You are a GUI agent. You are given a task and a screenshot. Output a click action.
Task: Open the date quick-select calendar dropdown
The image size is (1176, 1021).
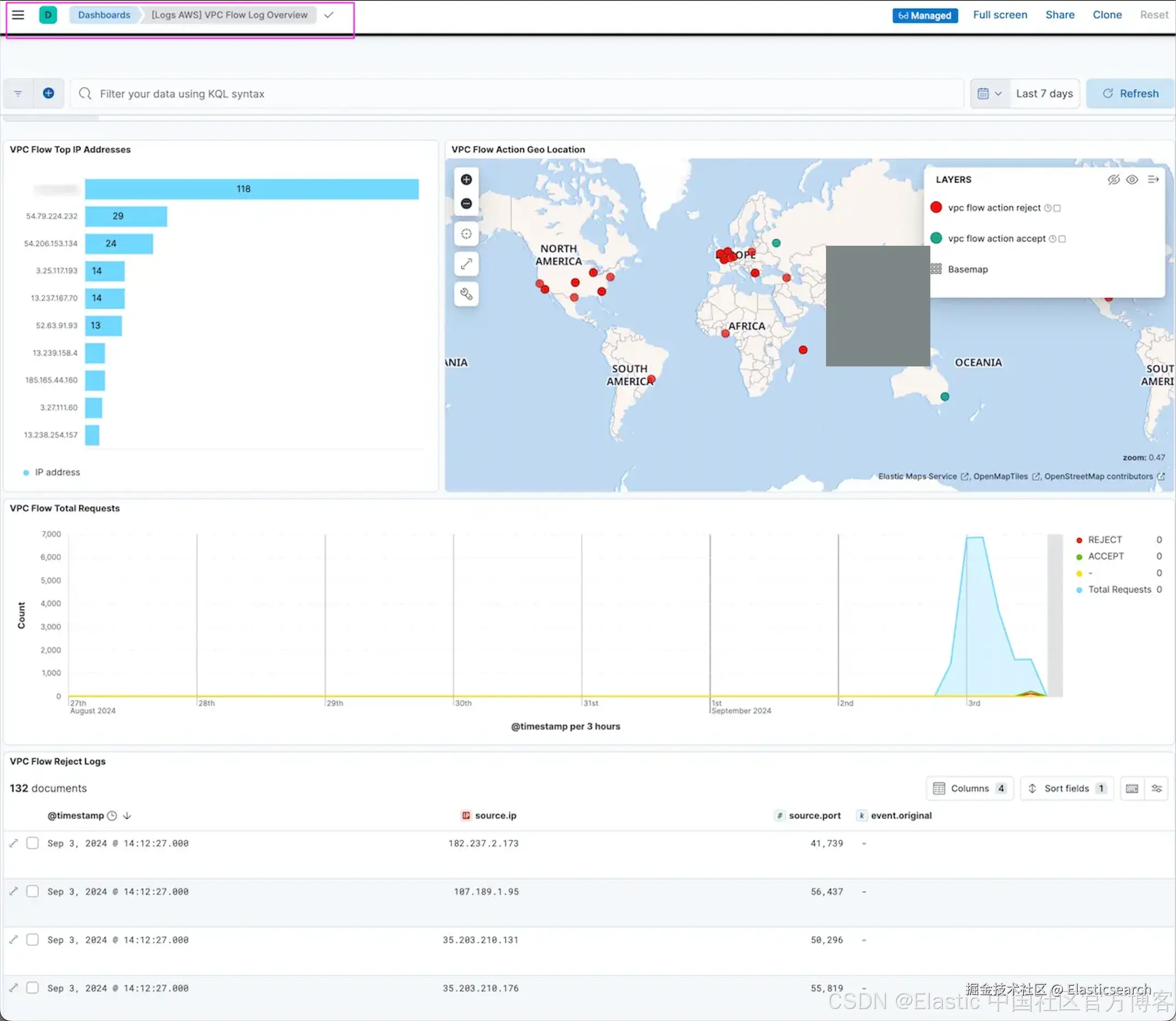click(989, 94)
